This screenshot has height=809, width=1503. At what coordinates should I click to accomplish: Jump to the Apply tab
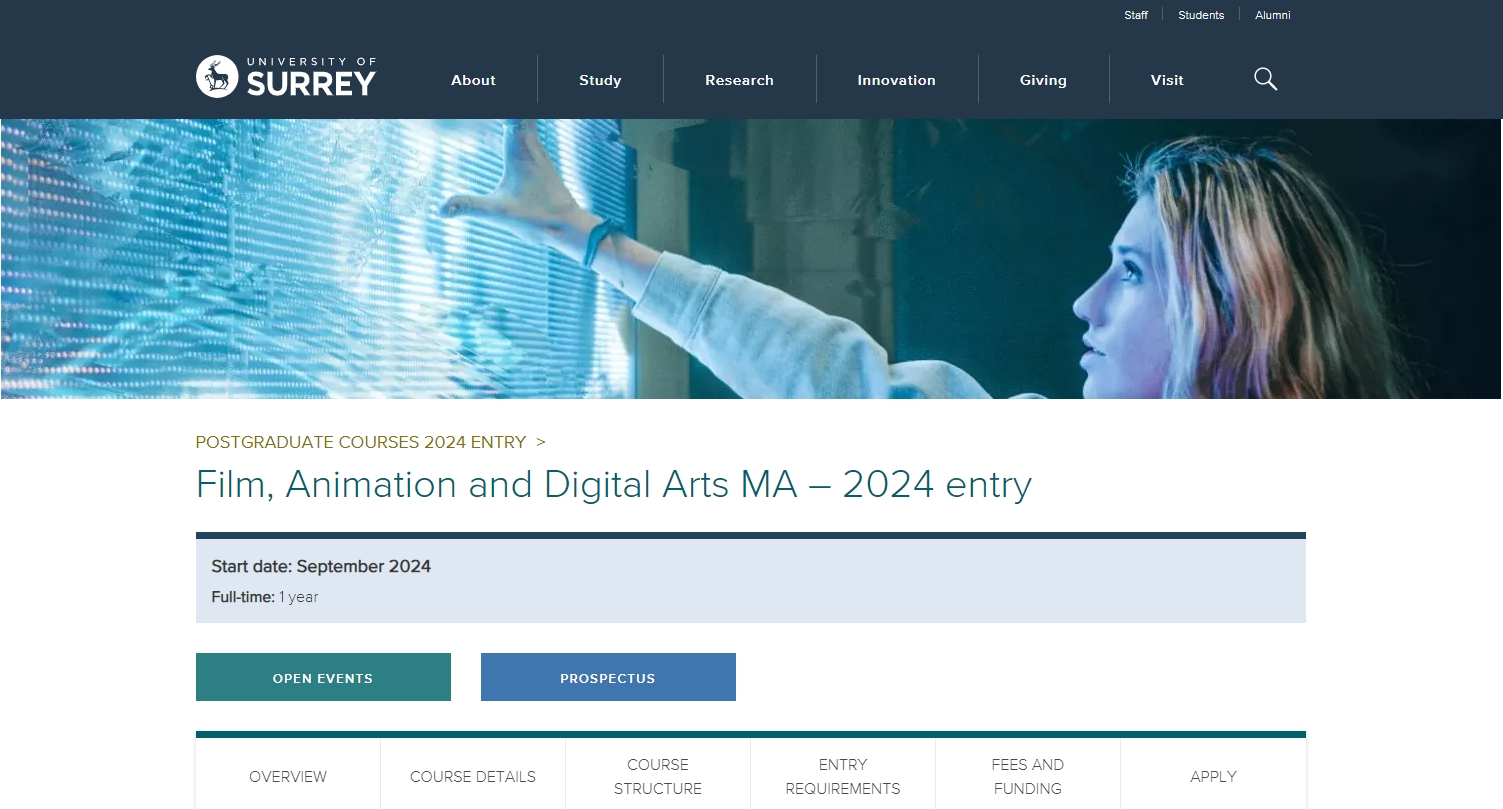1213,776
